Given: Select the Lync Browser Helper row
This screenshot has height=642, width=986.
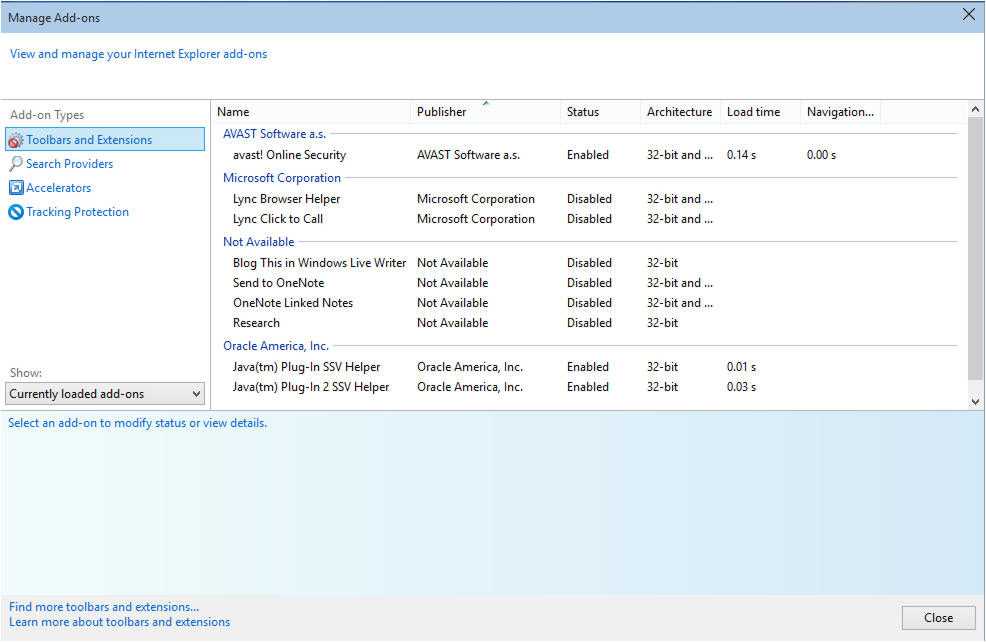Looking at the screenshot, I should (286, 199).
